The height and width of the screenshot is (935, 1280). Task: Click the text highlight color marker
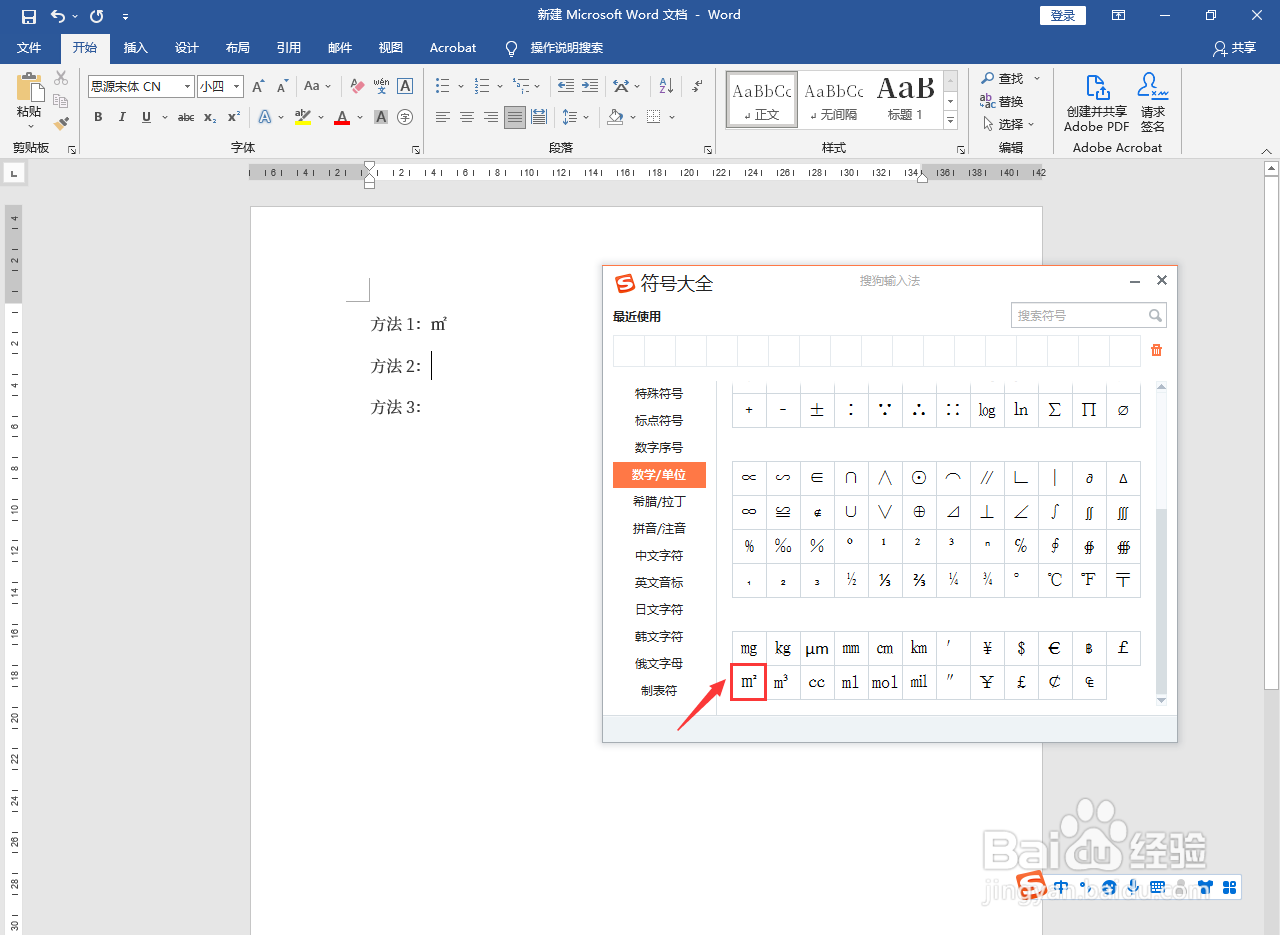304,117
